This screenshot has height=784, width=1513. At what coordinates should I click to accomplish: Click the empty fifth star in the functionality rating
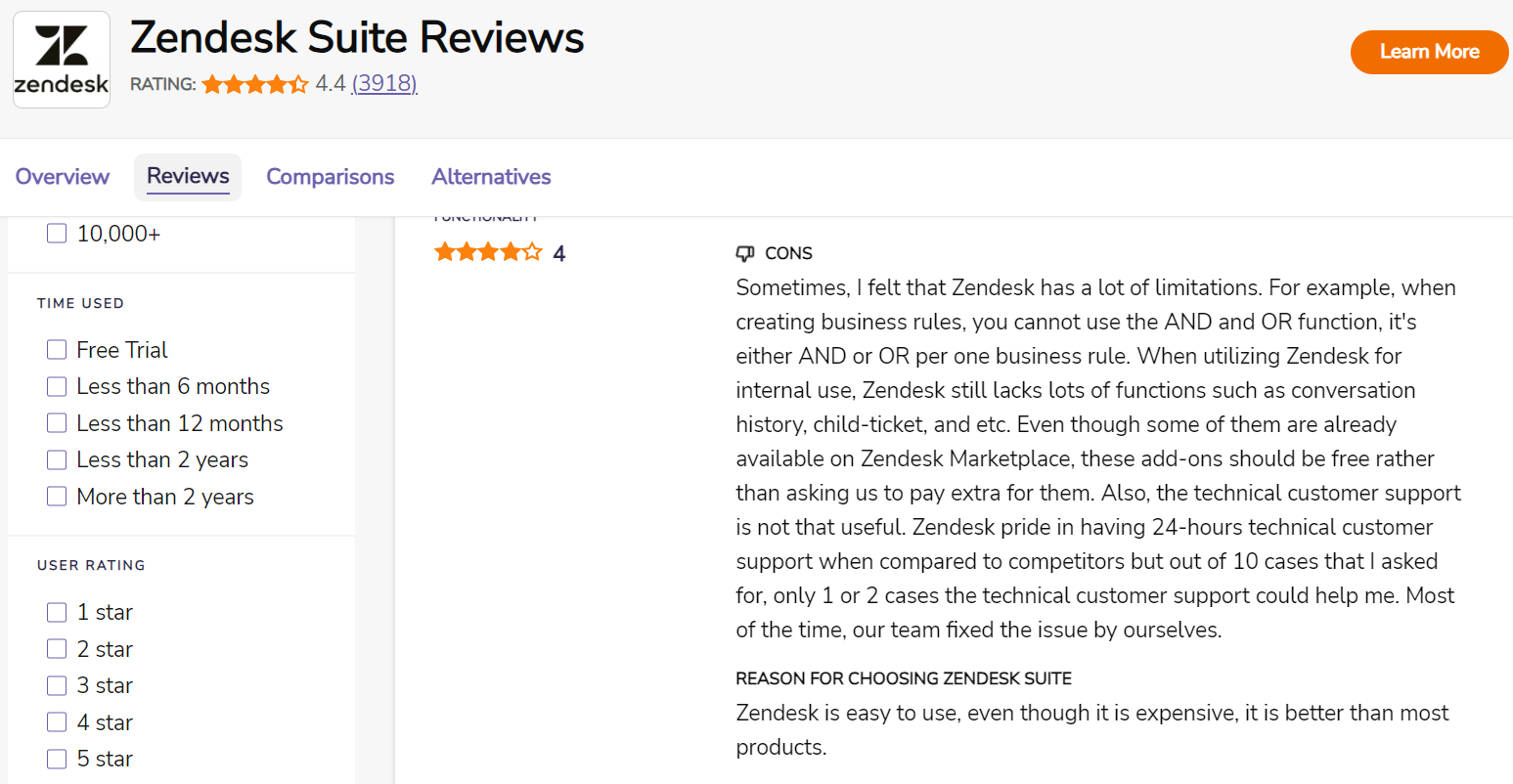[x=530, y=251]
